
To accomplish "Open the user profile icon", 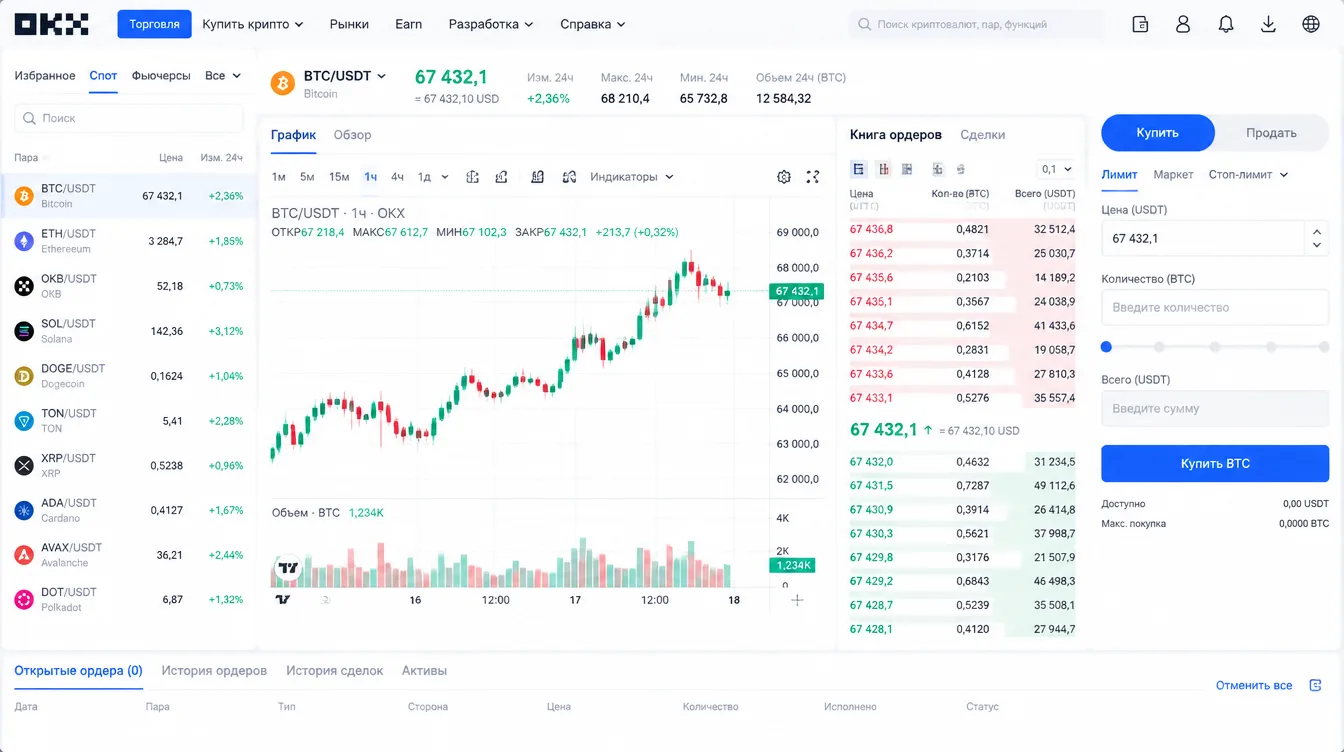I will (x=1183, y=24).
